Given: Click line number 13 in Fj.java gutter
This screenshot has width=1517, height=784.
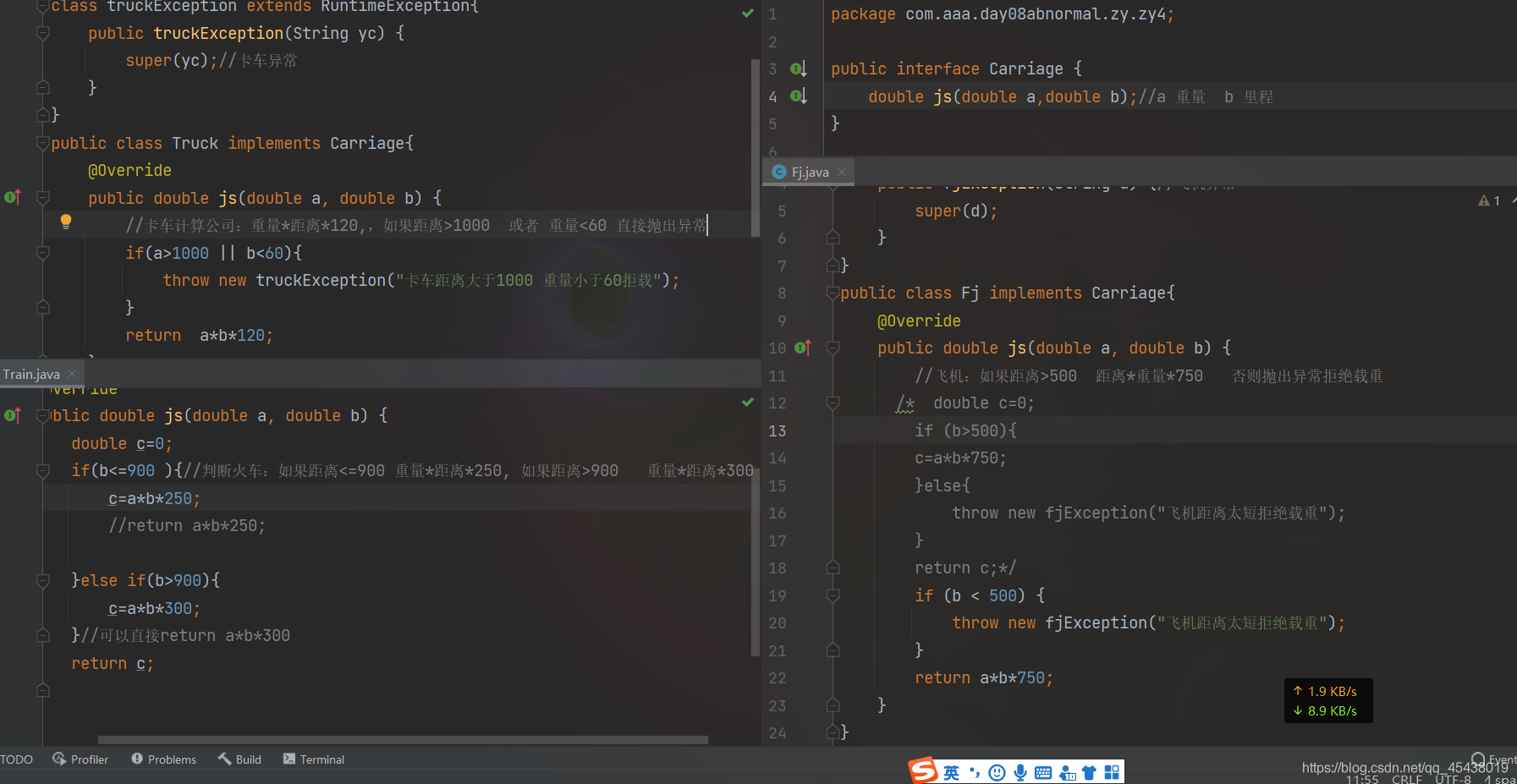Looking at the screenshot, I should [x=778, y=430].
